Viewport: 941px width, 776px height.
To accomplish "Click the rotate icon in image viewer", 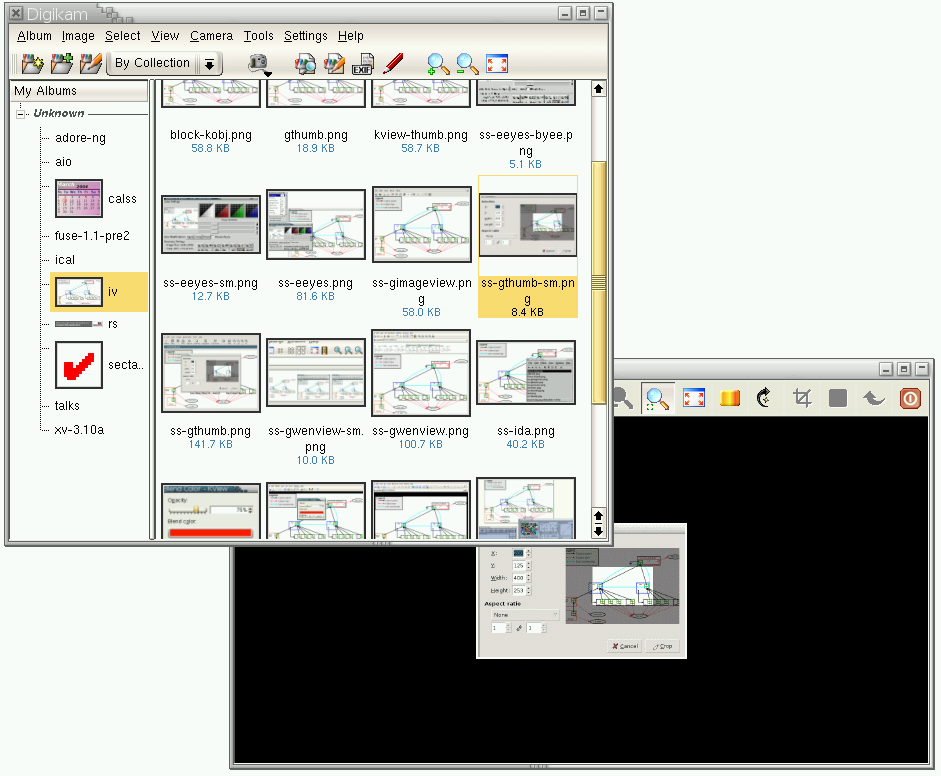I will coord(765,398).
